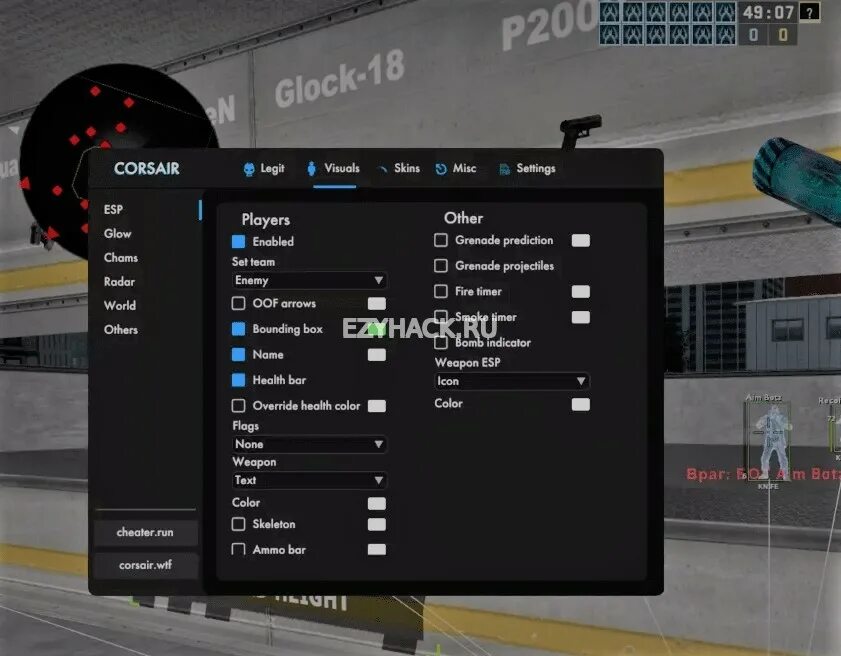Uncheck the Bounding box option
841x656 pixels.
click(239, 329)
